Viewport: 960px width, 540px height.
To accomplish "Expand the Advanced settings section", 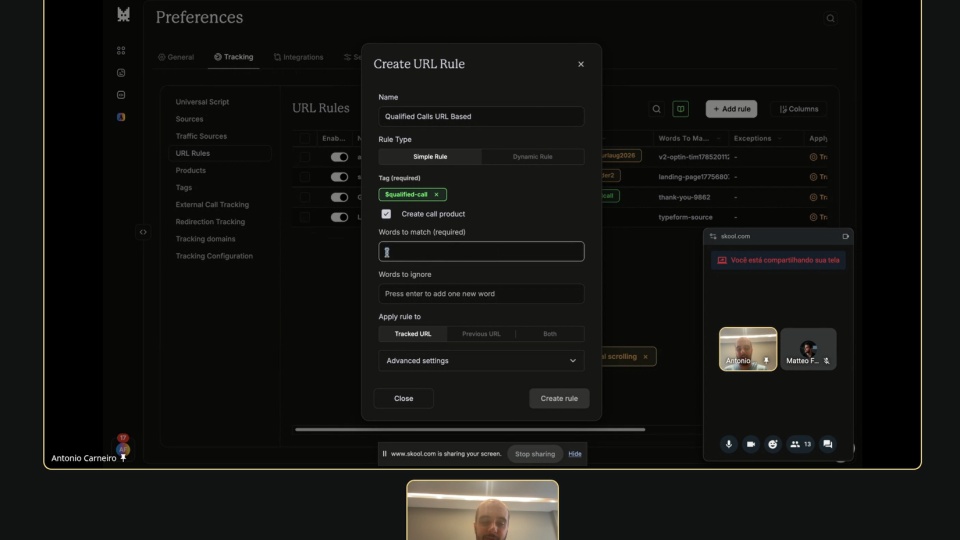I will tap(481, 361).
